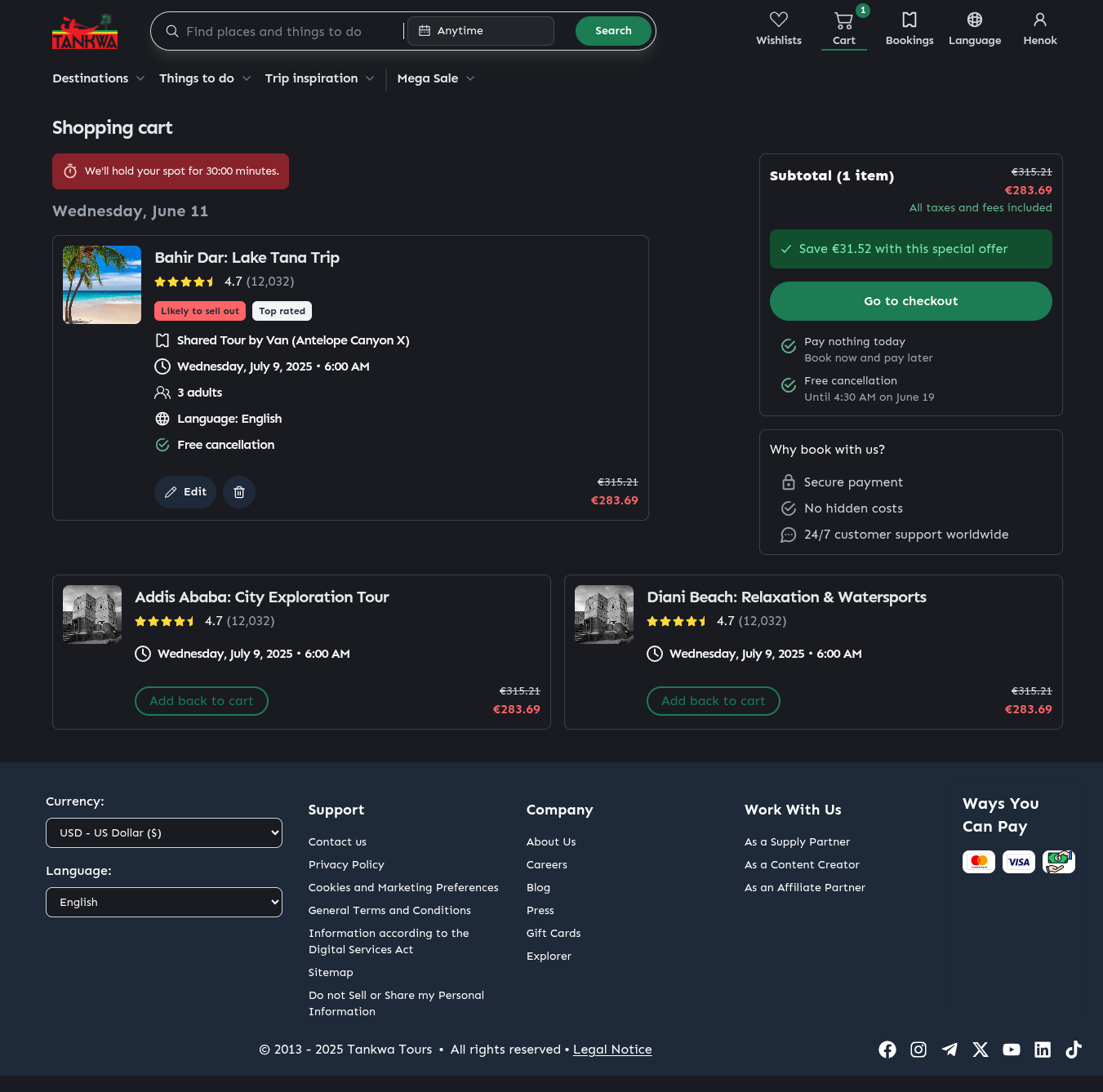Open the Currency dropdown selector
This screenshot has height=1092, width=1103.
click(164, 832)
